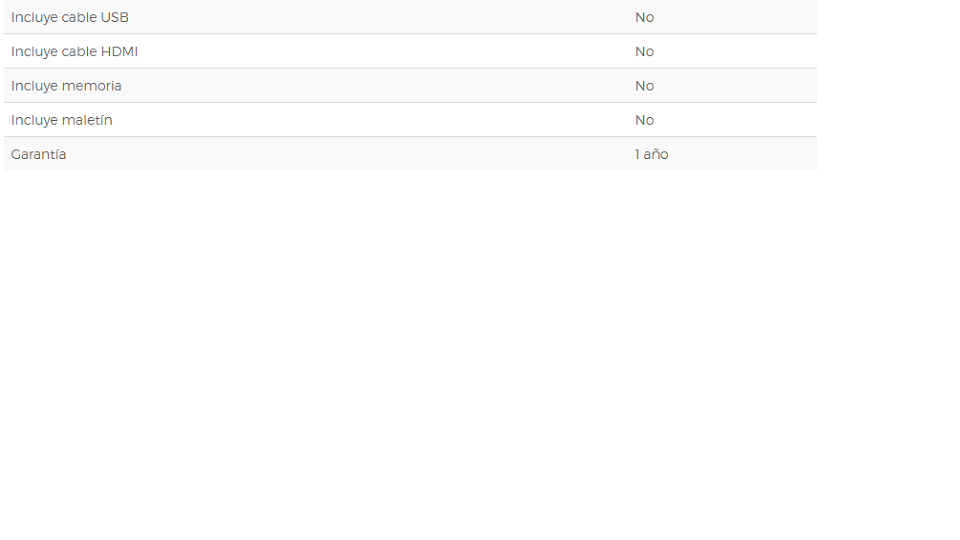The width and height of the screenshot is (960, 540).
Task: Click the 'Incluye maletín' label
Action: (62, 120)
